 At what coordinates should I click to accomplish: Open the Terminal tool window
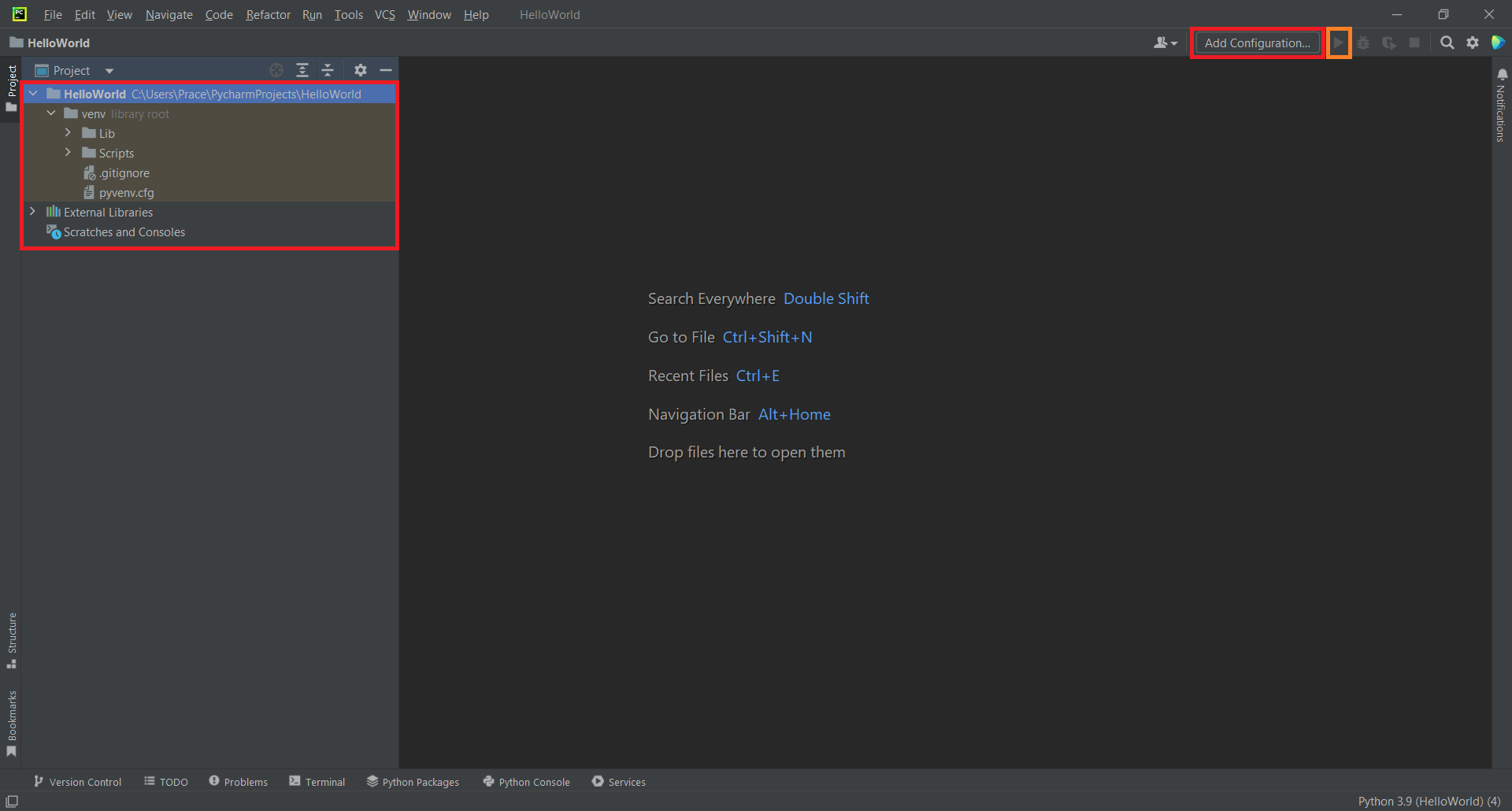click(x=317, y=781)
